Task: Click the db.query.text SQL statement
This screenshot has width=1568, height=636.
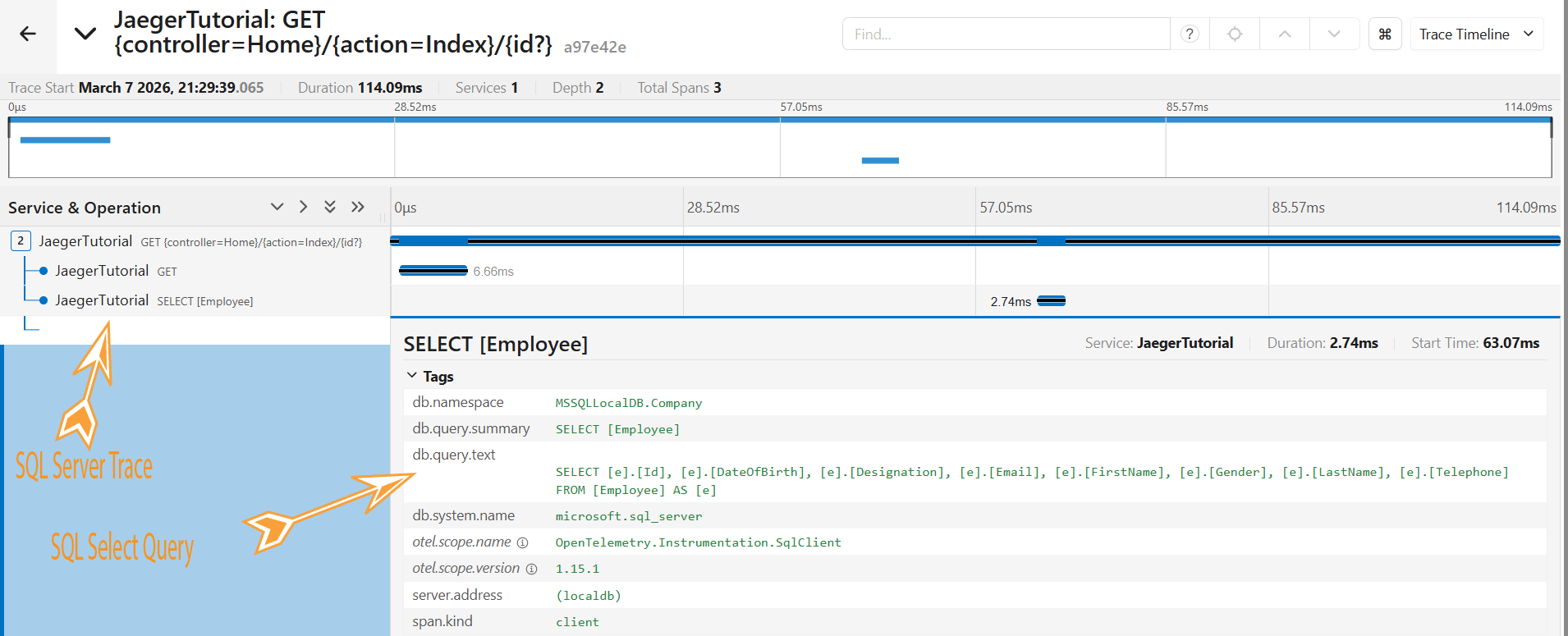Action: [1032, 481]
